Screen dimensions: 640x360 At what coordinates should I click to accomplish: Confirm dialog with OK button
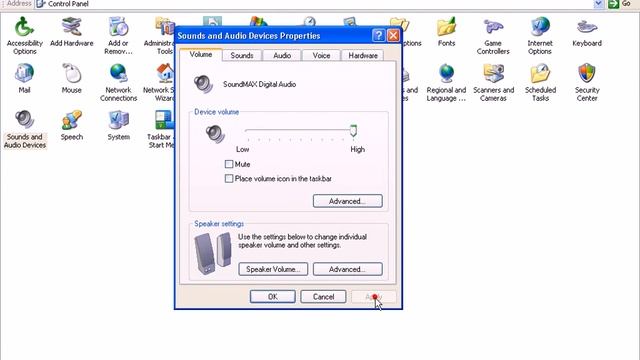pos(273,296)
